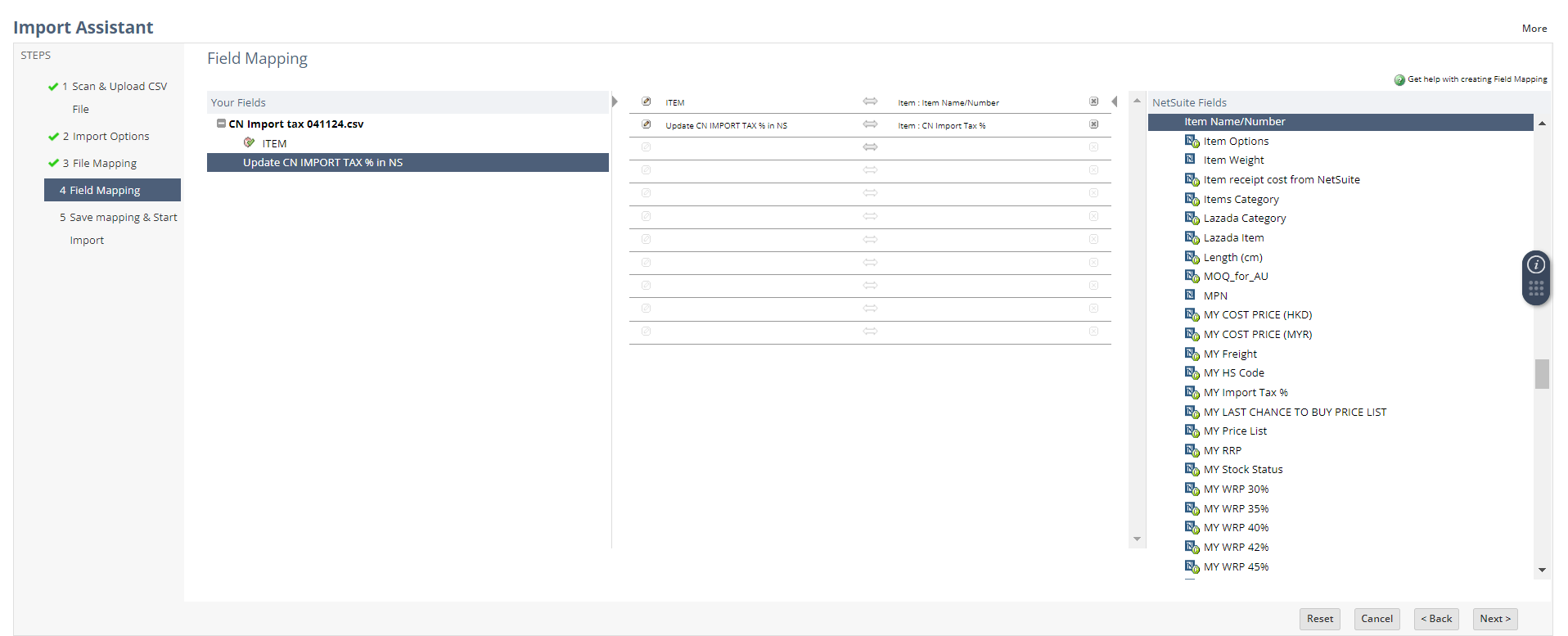
Task: Click the double arrow of ITEM mapping row
Action: click(x=870, y=101)
